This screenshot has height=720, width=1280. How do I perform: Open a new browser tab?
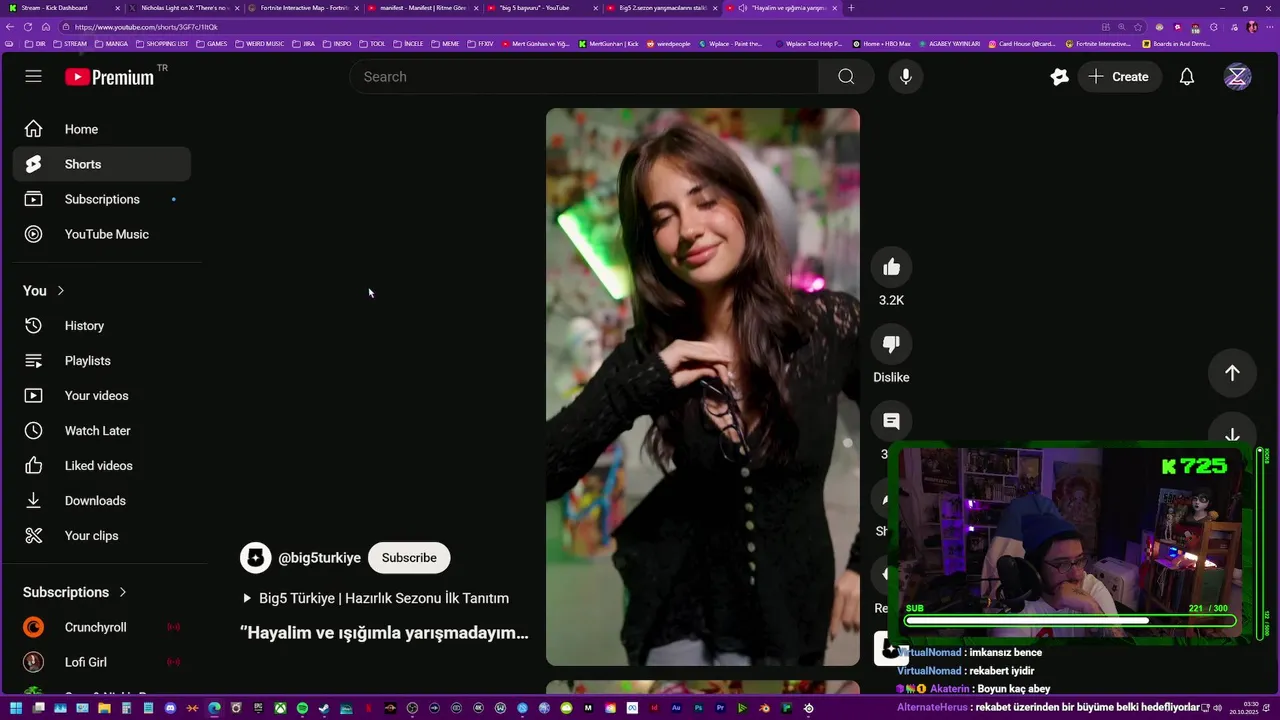[x=851, y=8]
